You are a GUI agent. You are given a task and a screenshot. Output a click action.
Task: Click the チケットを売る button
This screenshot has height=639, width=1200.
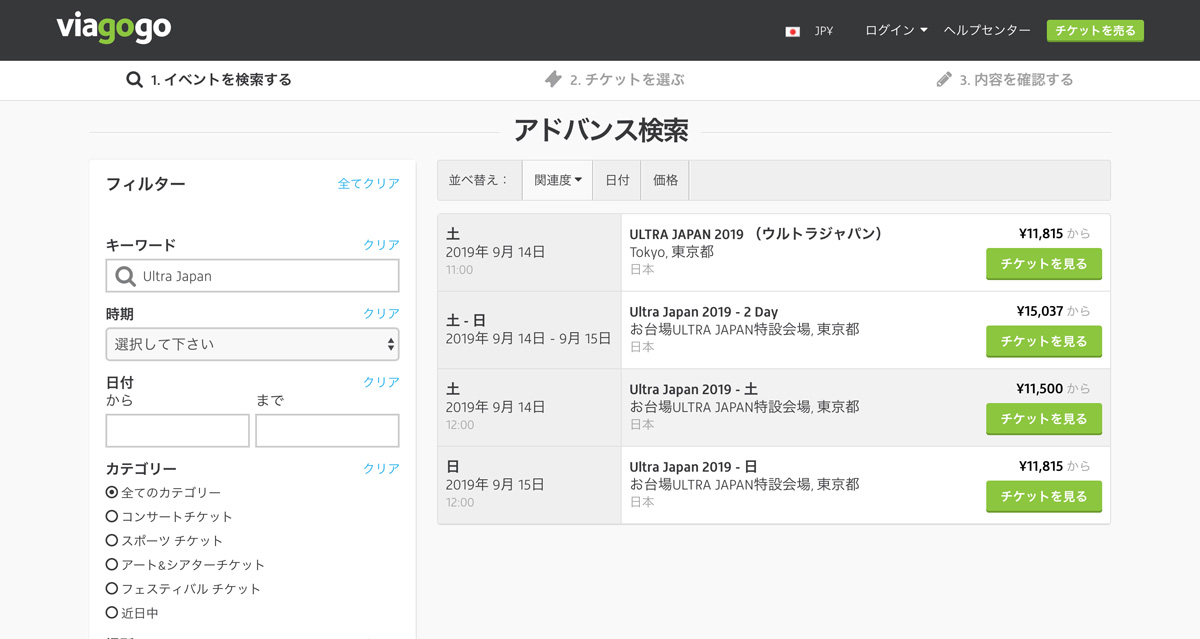pos(1095,31)
